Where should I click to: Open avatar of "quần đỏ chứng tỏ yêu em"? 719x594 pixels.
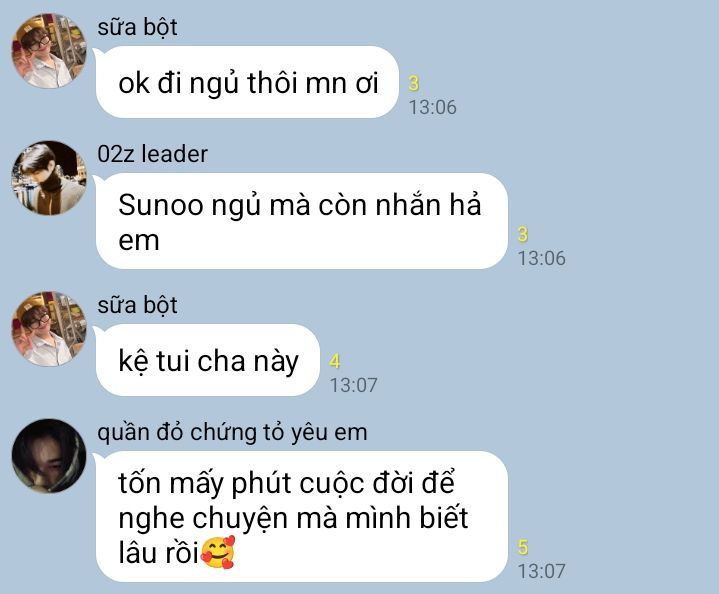pos(49,455)
